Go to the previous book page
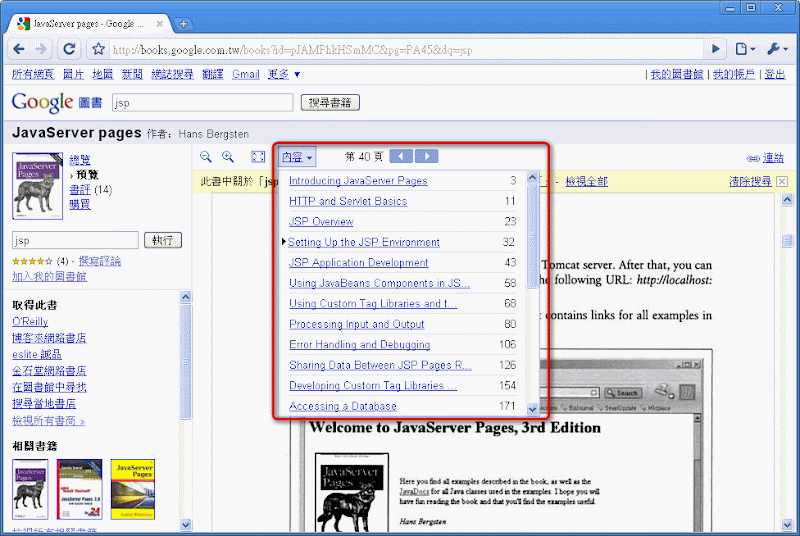The image size is (800, 536). point(401,156)
